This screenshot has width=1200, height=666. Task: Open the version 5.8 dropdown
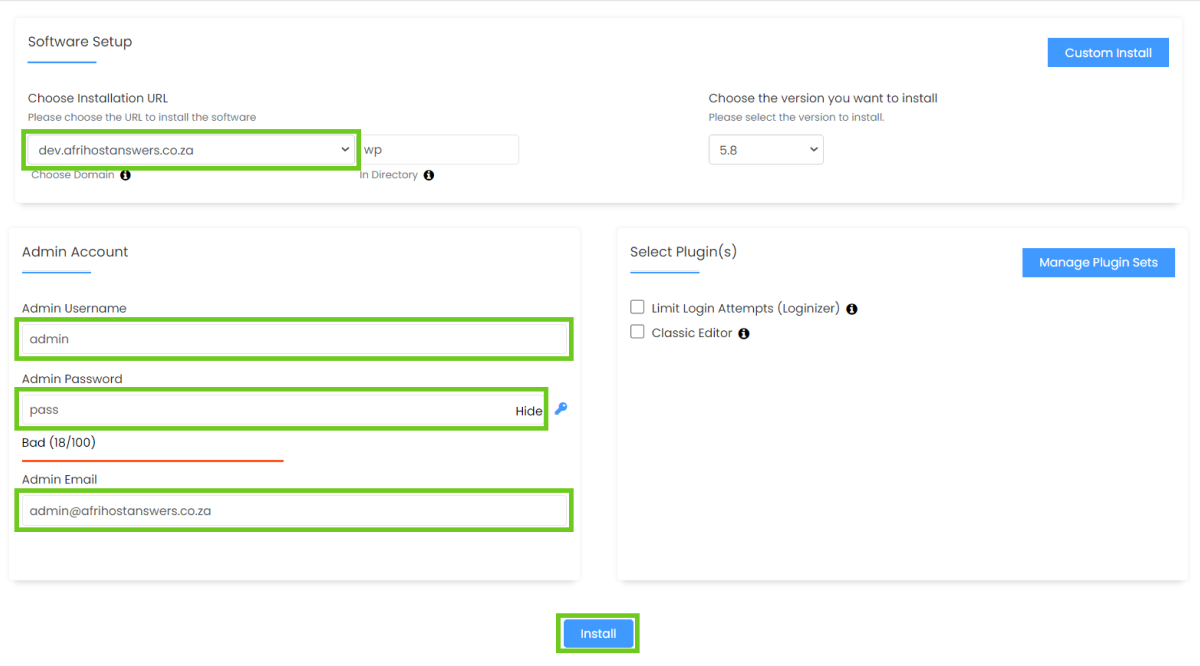(765, 150)
